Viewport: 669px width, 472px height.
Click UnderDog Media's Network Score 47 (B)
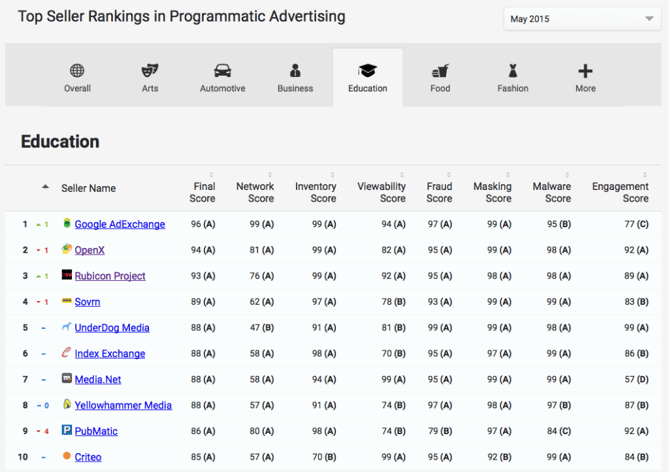(x=262, y=328)
